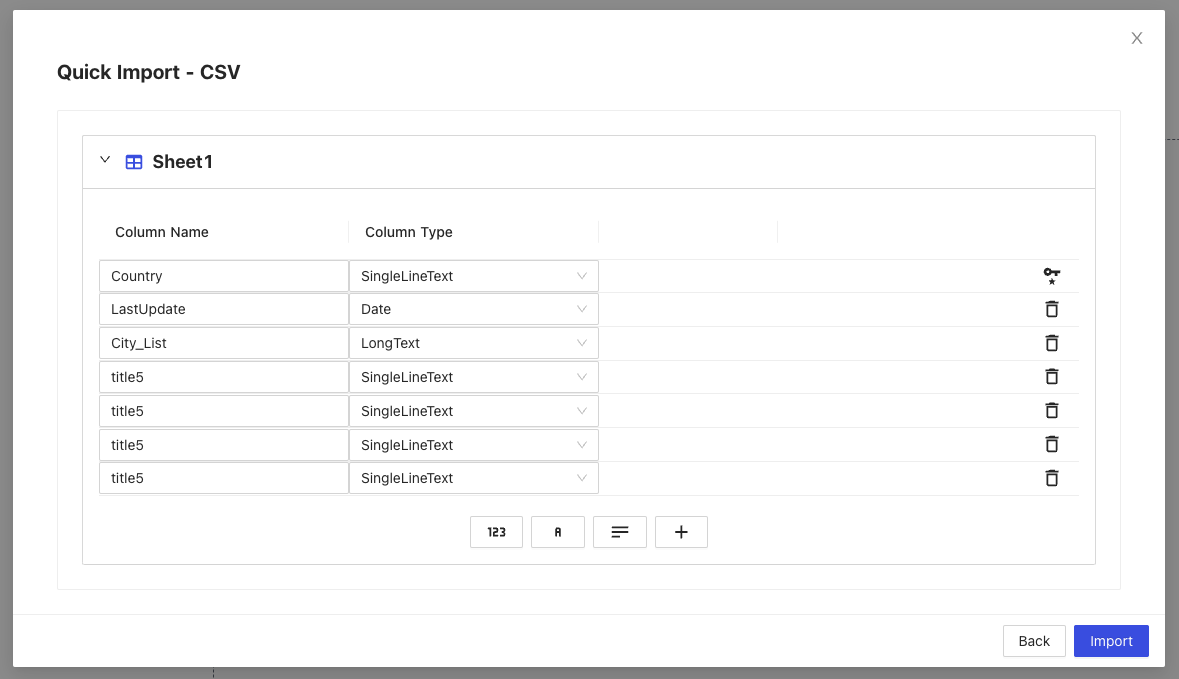This screenshot has height=679, width=1179.
Task: Click the Sheet1 table title
Action: 183,162
